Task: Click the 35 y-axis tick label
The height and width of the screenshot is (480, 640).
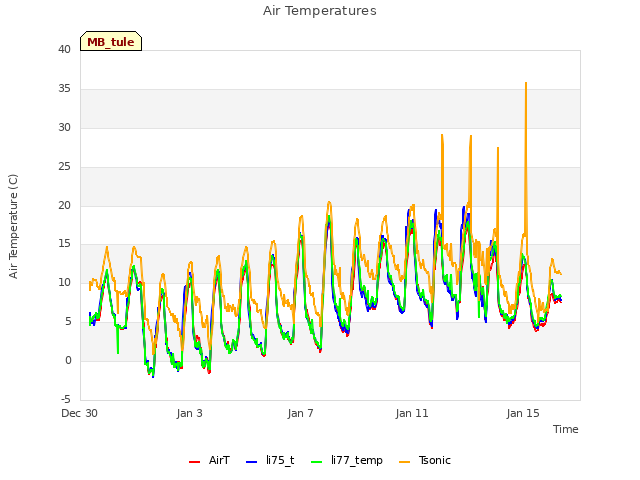Action: pos(64,89)
